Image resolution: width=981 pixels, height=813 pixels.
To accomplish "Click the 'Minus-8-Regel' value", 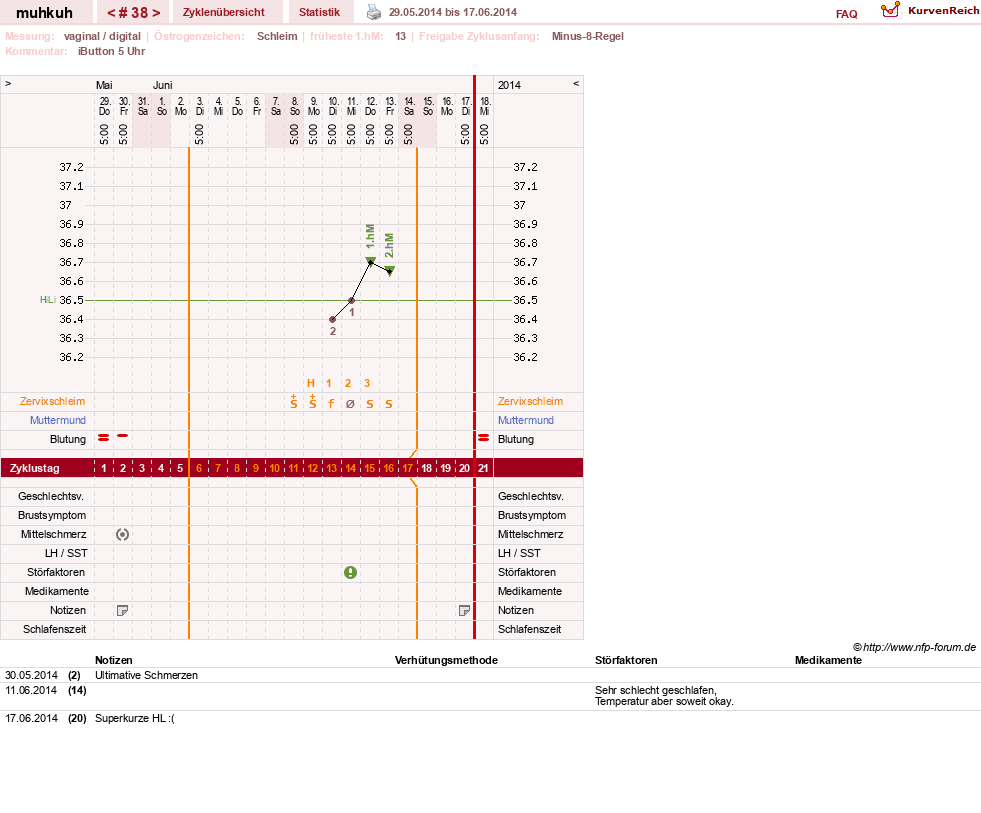I will coord(587,36).
